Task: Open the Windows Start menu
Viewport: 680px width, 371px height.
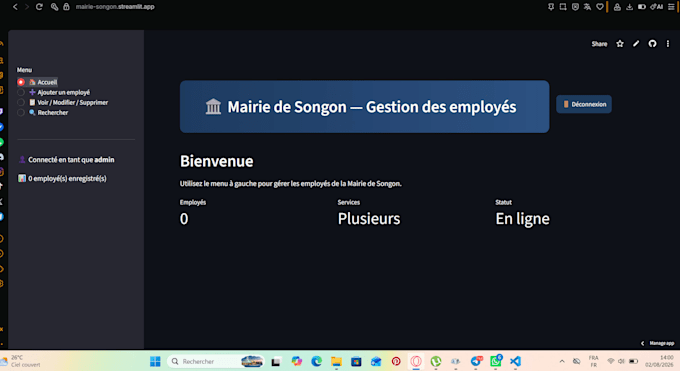Action: coord(155,361)
